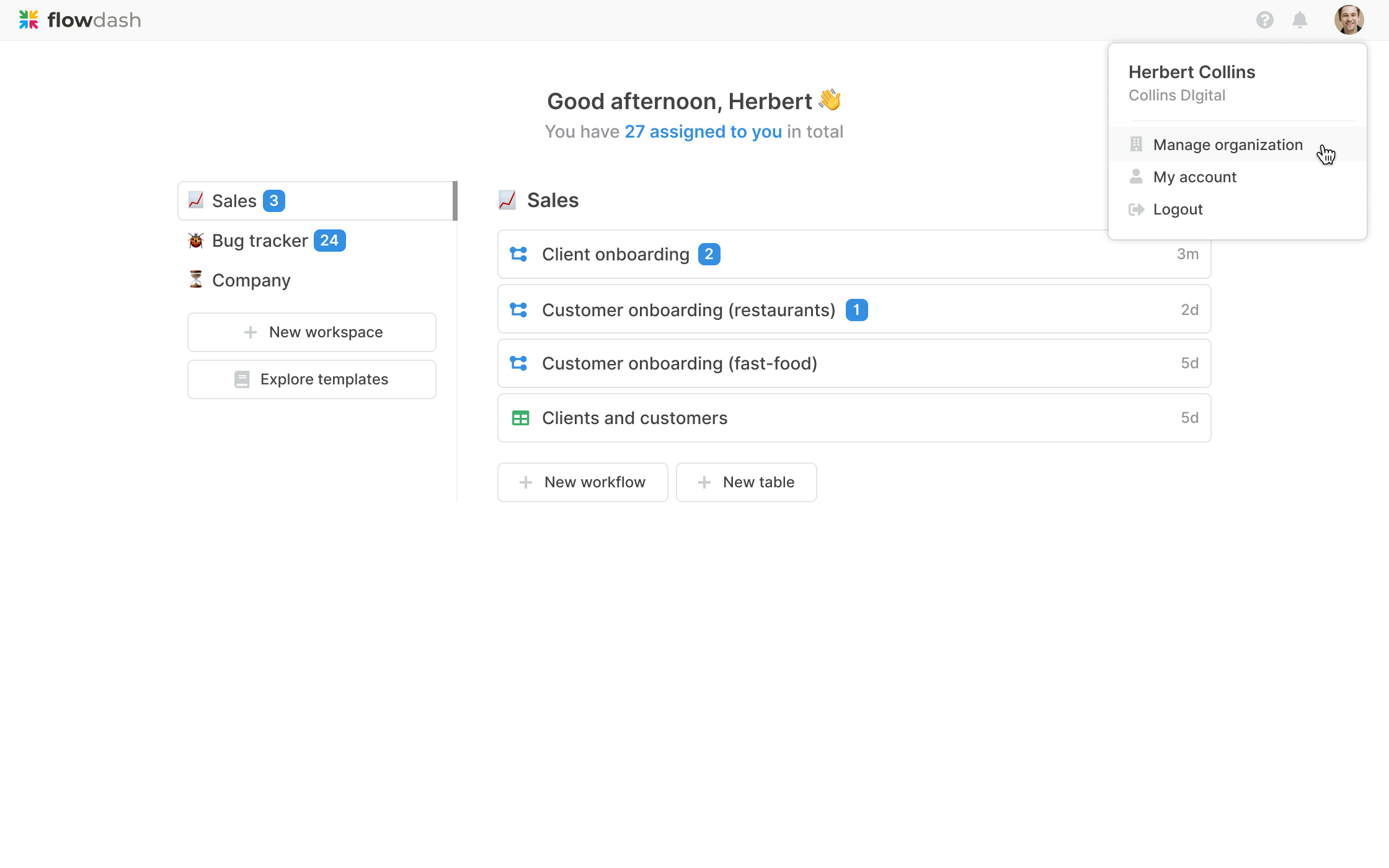Click the Explore templates button
This screenshot has width=1389, height=868.
coord(312,379)
